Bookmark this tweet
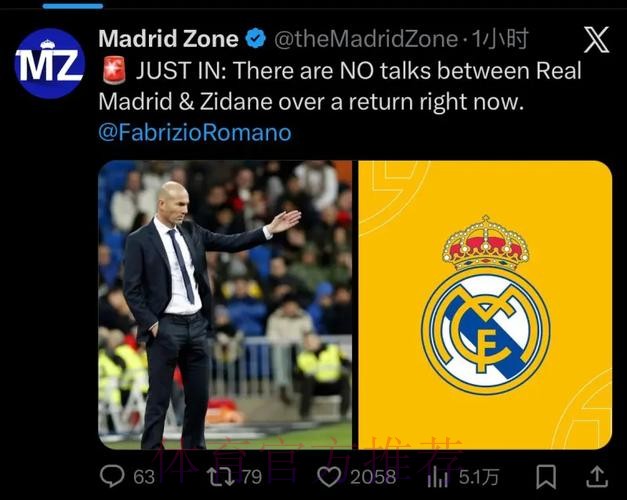627x500 pixels. 546,476
